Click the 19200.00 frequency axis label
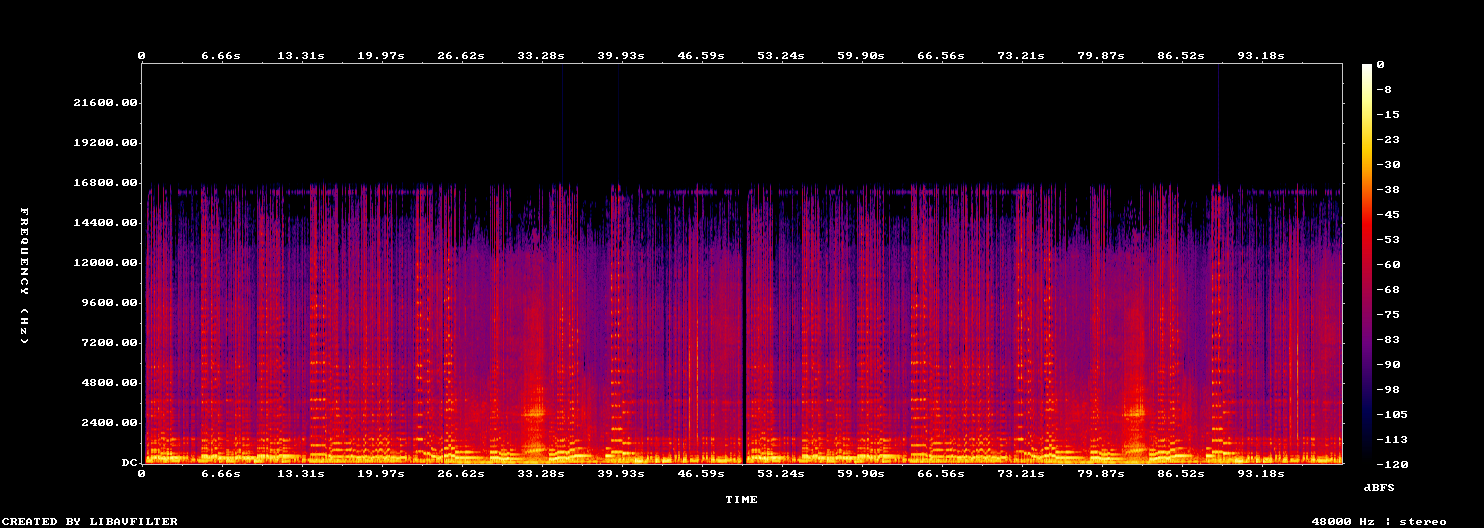Image resolution: width=1484 pixels, height=528 pixels. (106, 143)
